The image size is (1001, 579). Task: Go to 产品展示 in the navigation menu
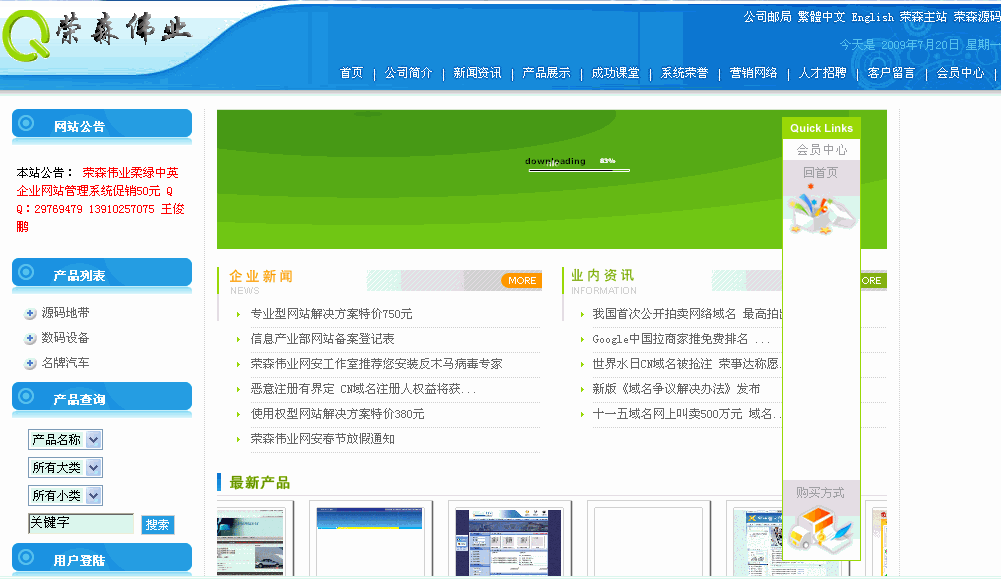tap(546, 73)
